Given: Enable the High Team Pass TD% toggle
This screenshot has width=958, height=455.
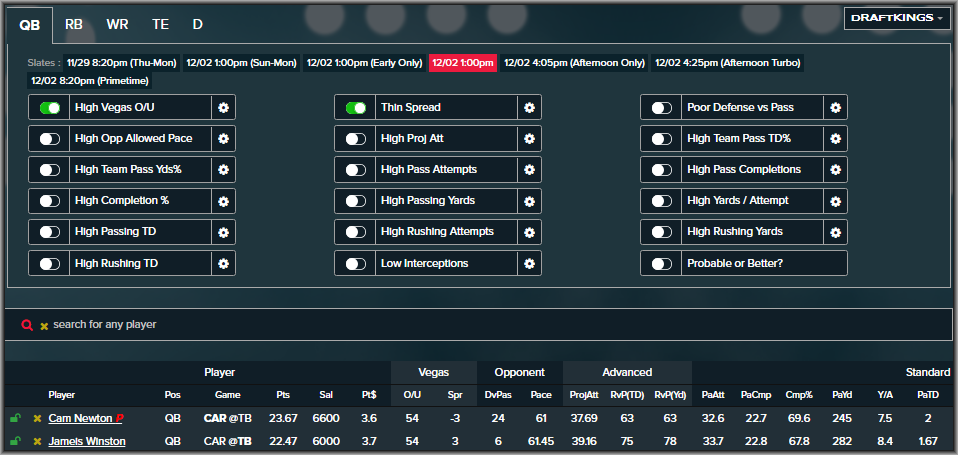Looking at the screenshot, I should (x=662, y=139).
